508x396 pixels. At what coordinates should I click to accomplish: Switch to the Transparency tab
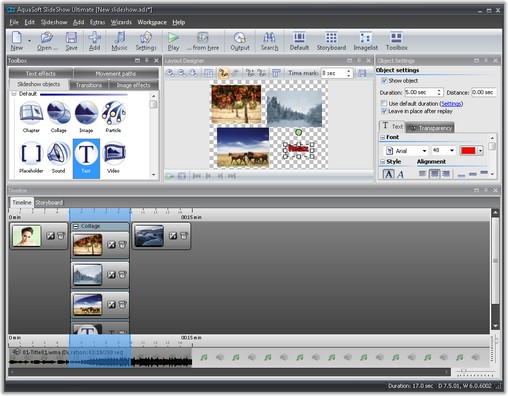(x=430, y=128)
